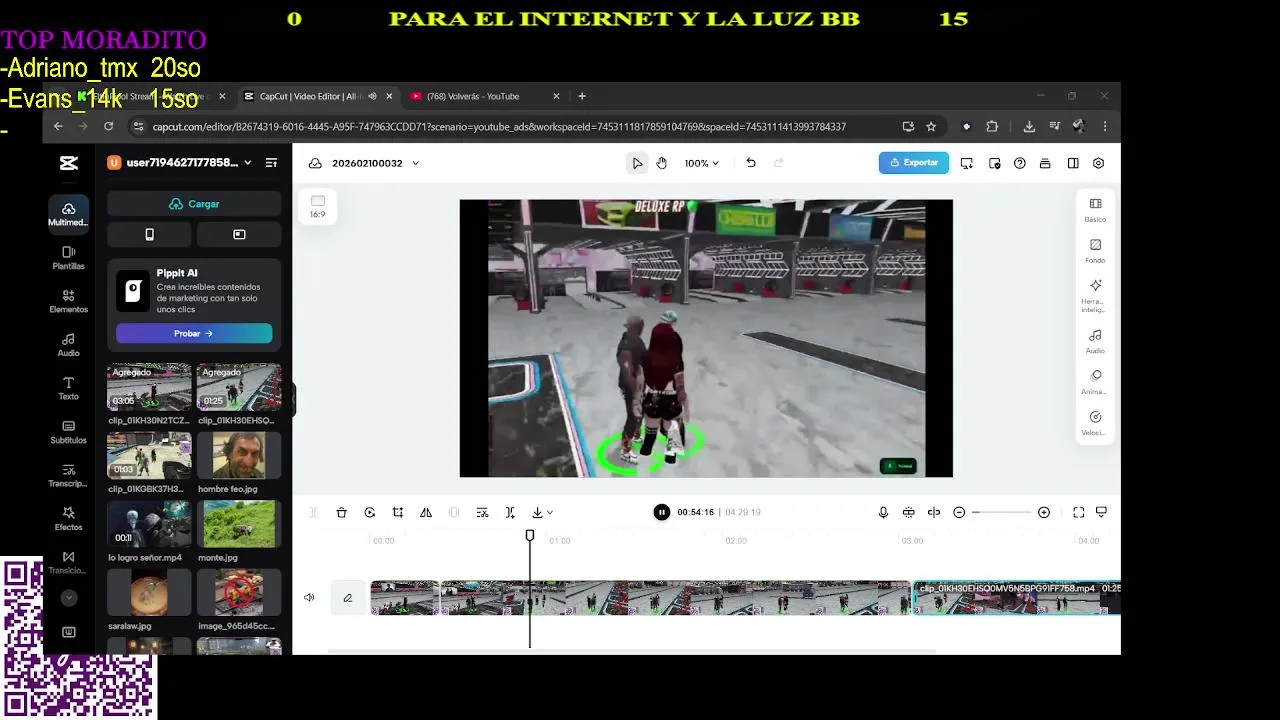
Task: Click the cloud save status icon
Action: tap(315, 163)
